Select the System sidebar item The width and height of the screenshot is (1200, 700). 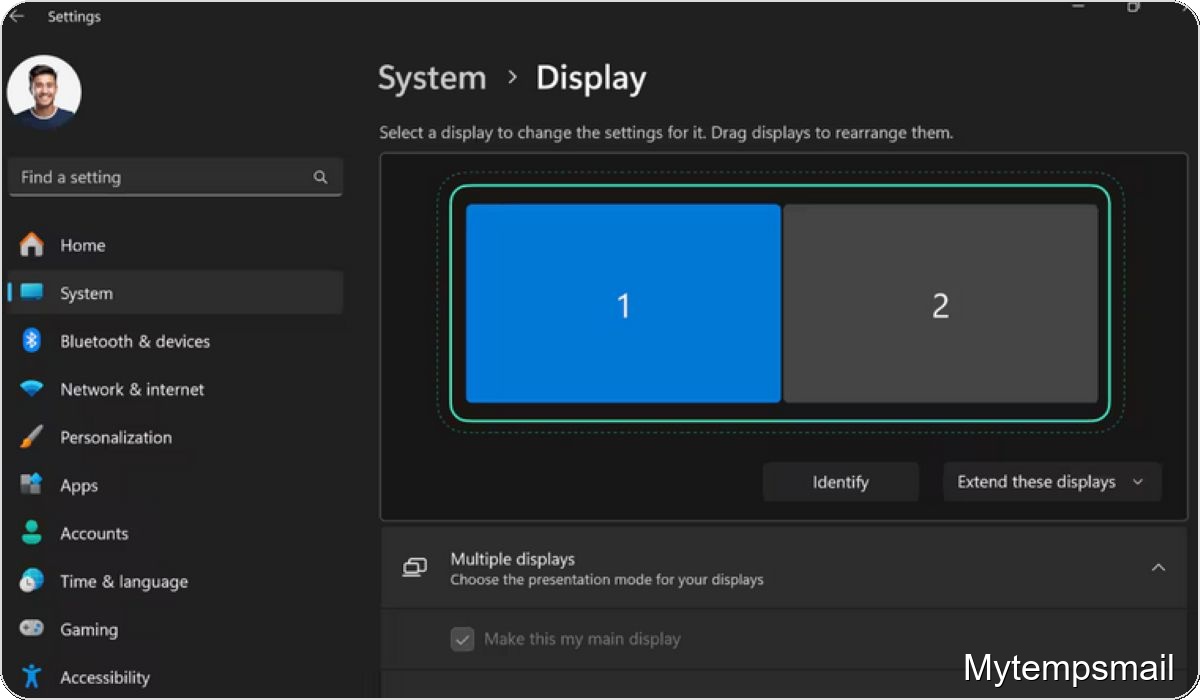pyautogui.click(x=86, y=293)
